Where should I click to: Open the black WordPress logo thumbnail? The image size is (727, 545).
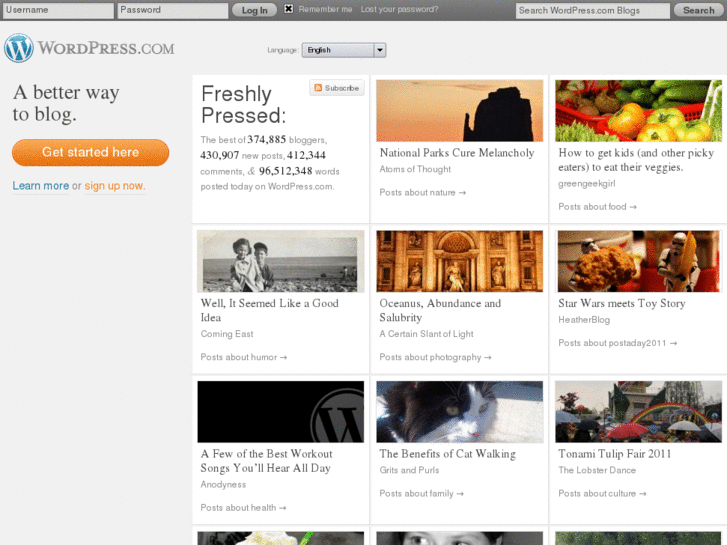(281, 411)
